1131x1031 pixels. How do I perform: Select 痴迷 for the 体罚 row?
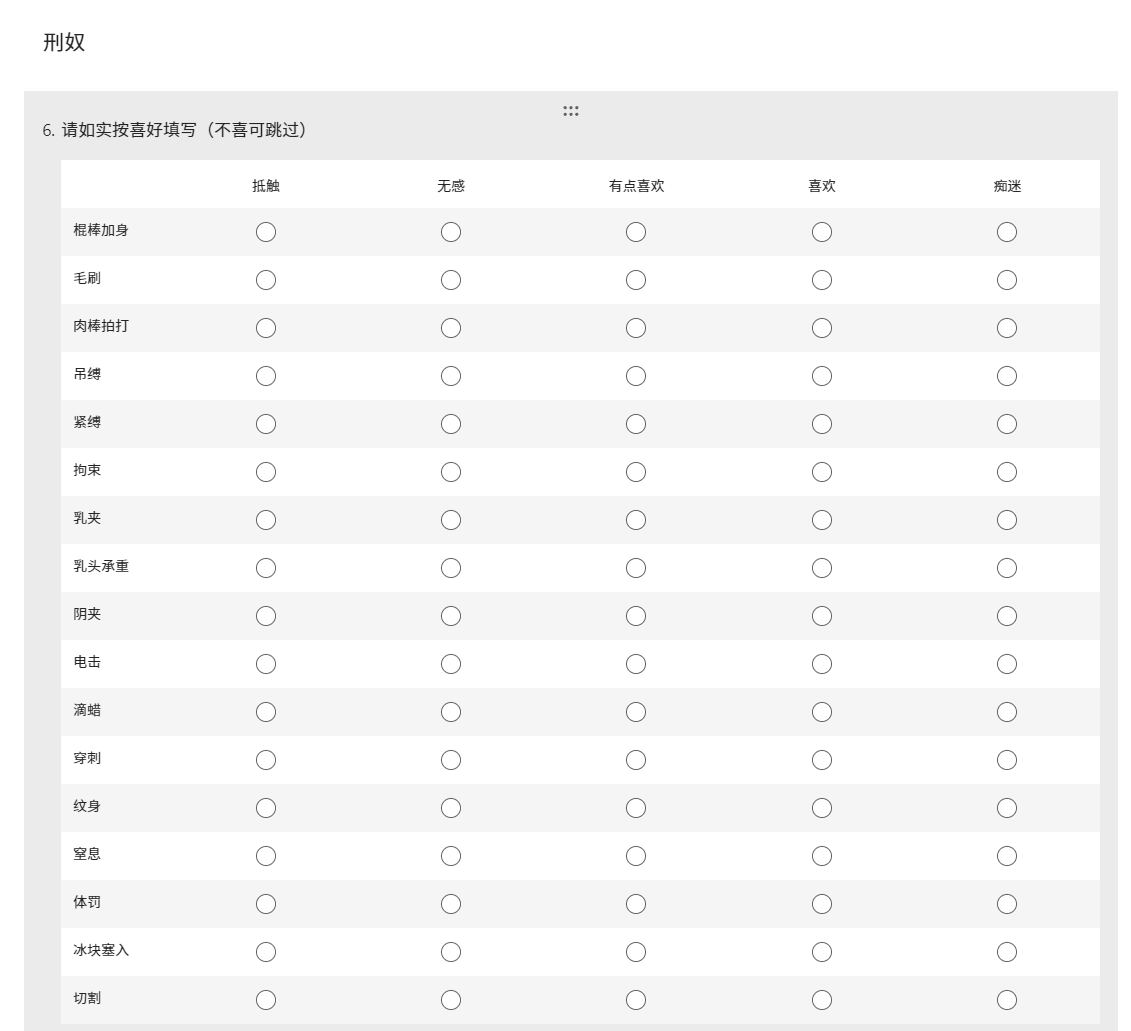tap(1007, 904)
